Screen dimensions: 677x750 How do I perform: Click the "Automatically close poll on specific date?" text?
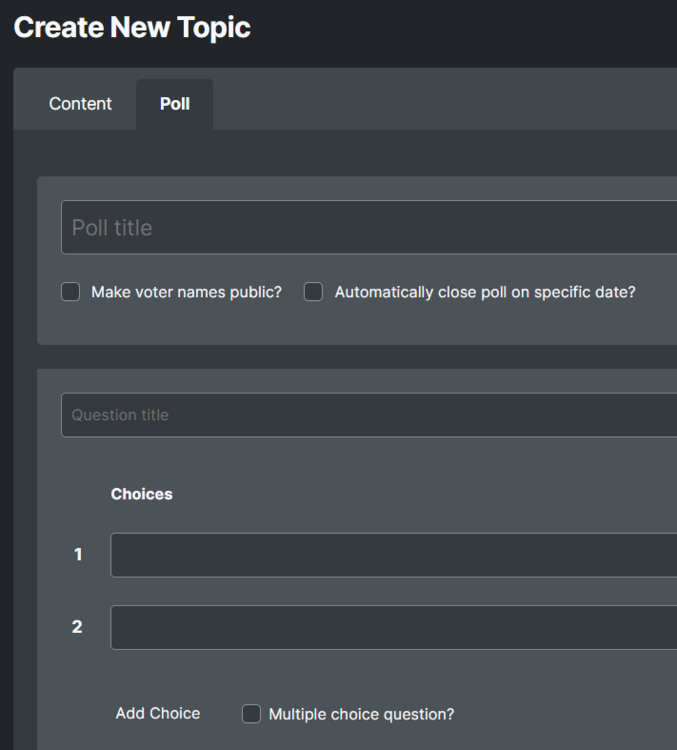pos(485,292)
